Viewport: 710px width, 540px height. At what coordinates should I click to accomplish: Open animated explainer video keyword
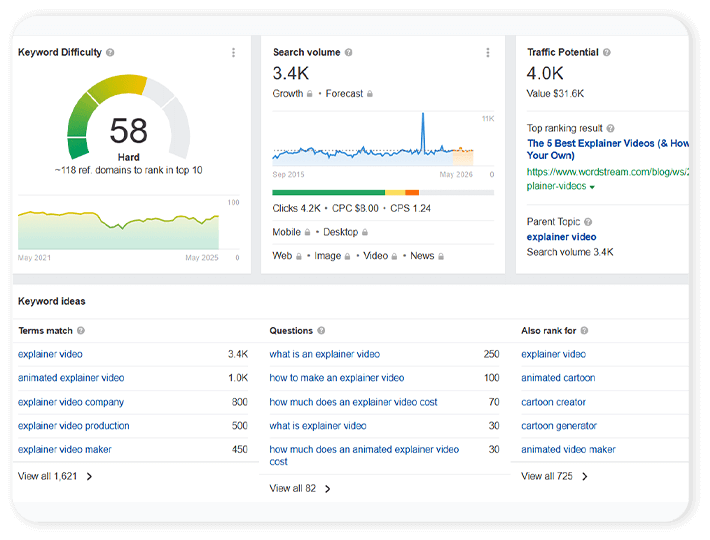pos(71,378)
